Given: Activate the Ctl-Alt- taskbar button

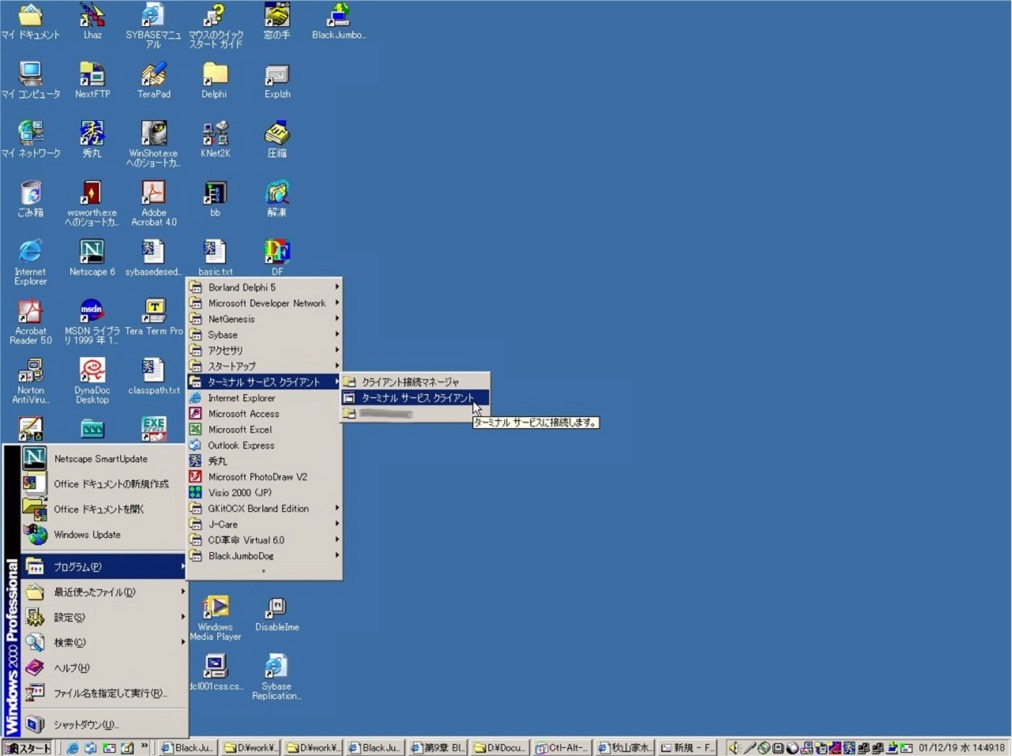Looking at the screenshot, I should click(563, 748).
